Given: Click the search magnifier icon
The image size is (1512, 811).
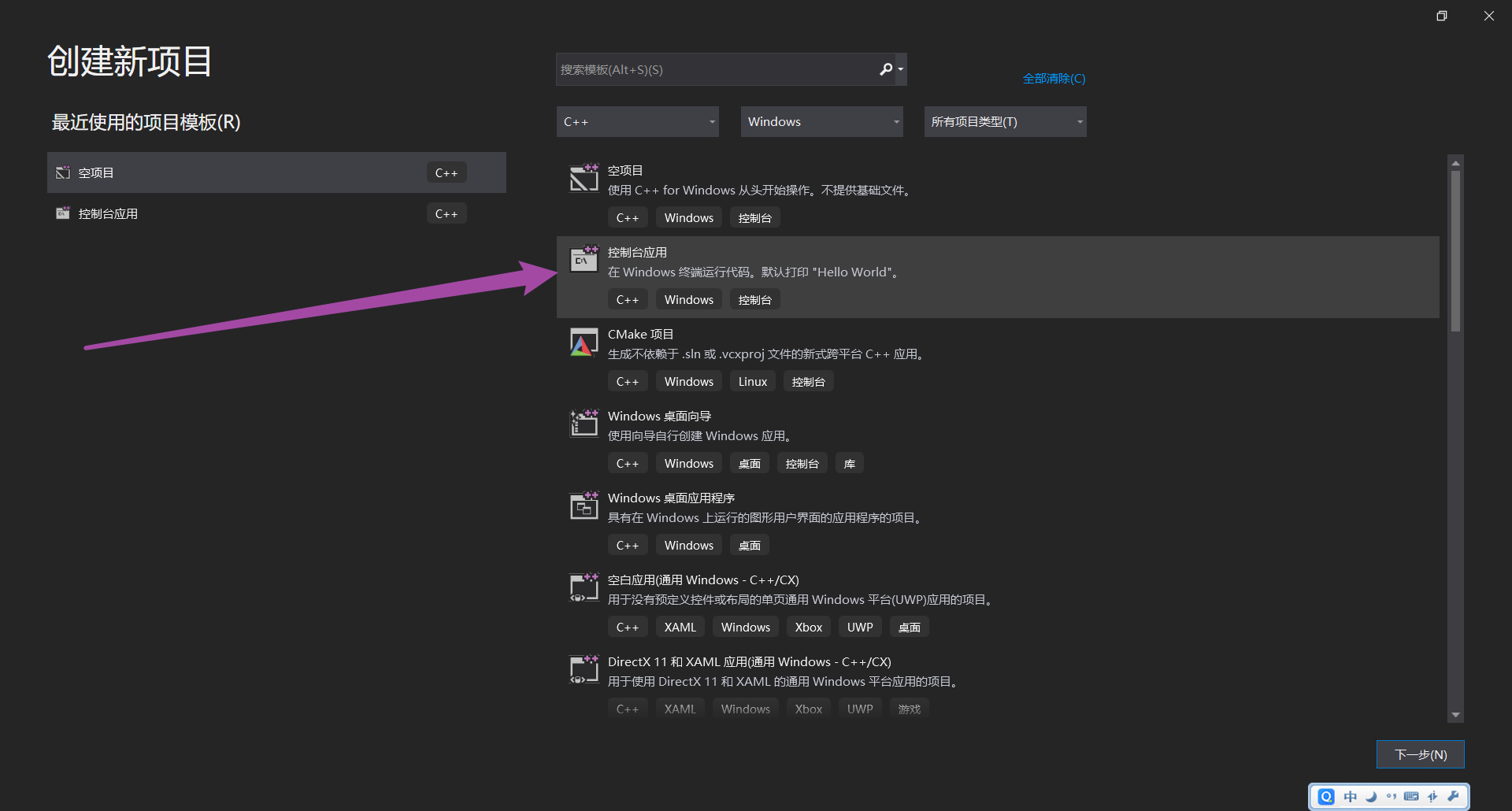Looking at the screenshot, I should pyautogui.click(x=886, y=69).
